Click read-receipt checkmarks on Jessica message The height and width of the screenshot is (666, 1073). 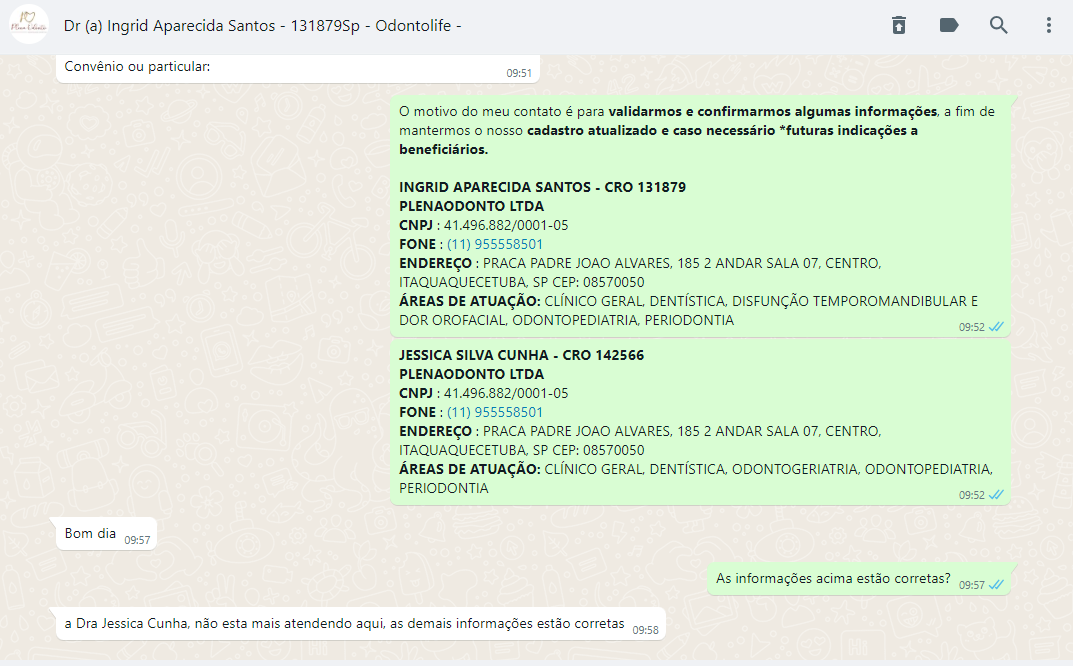click(996, 495)
